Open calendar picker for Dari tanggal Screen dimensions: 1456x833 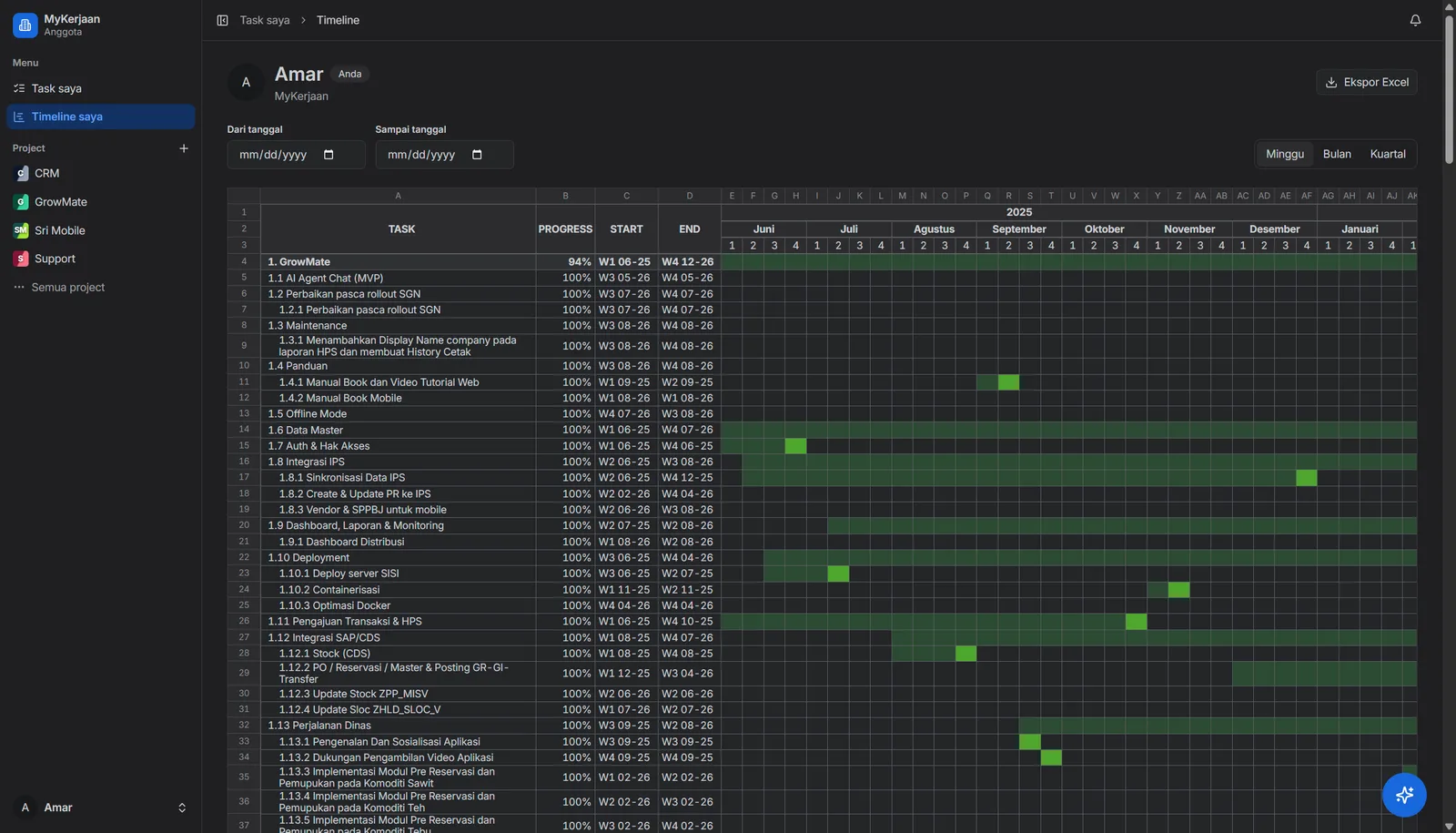(329, 155)
